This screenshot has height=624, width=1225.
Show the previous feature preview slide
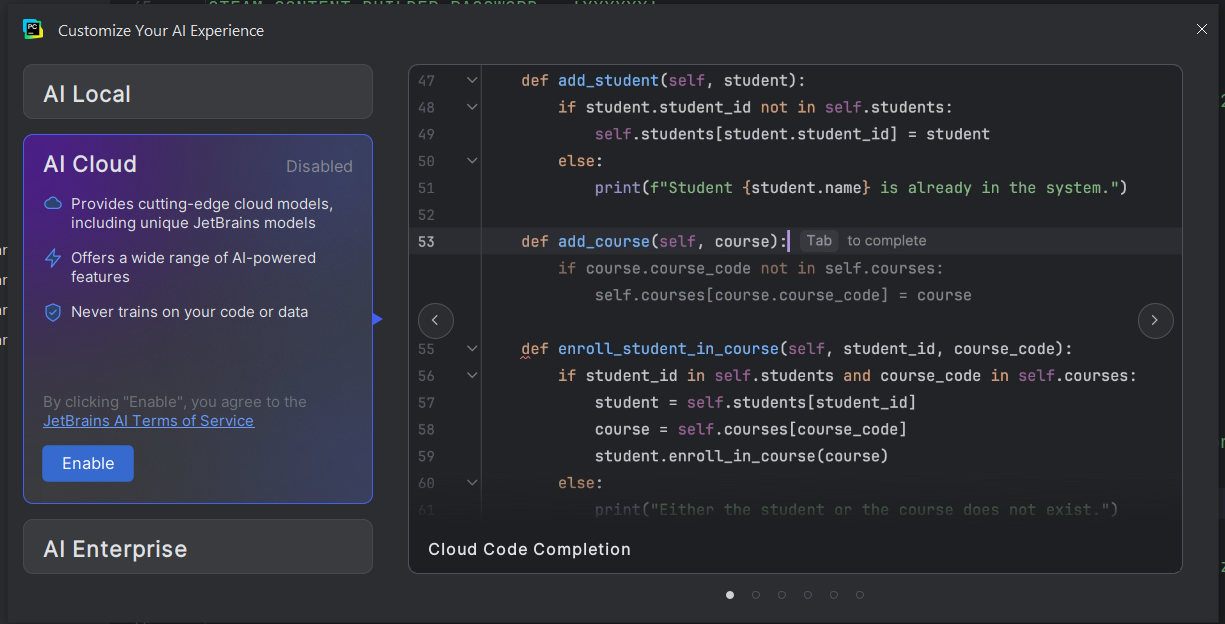click(436, 320)
